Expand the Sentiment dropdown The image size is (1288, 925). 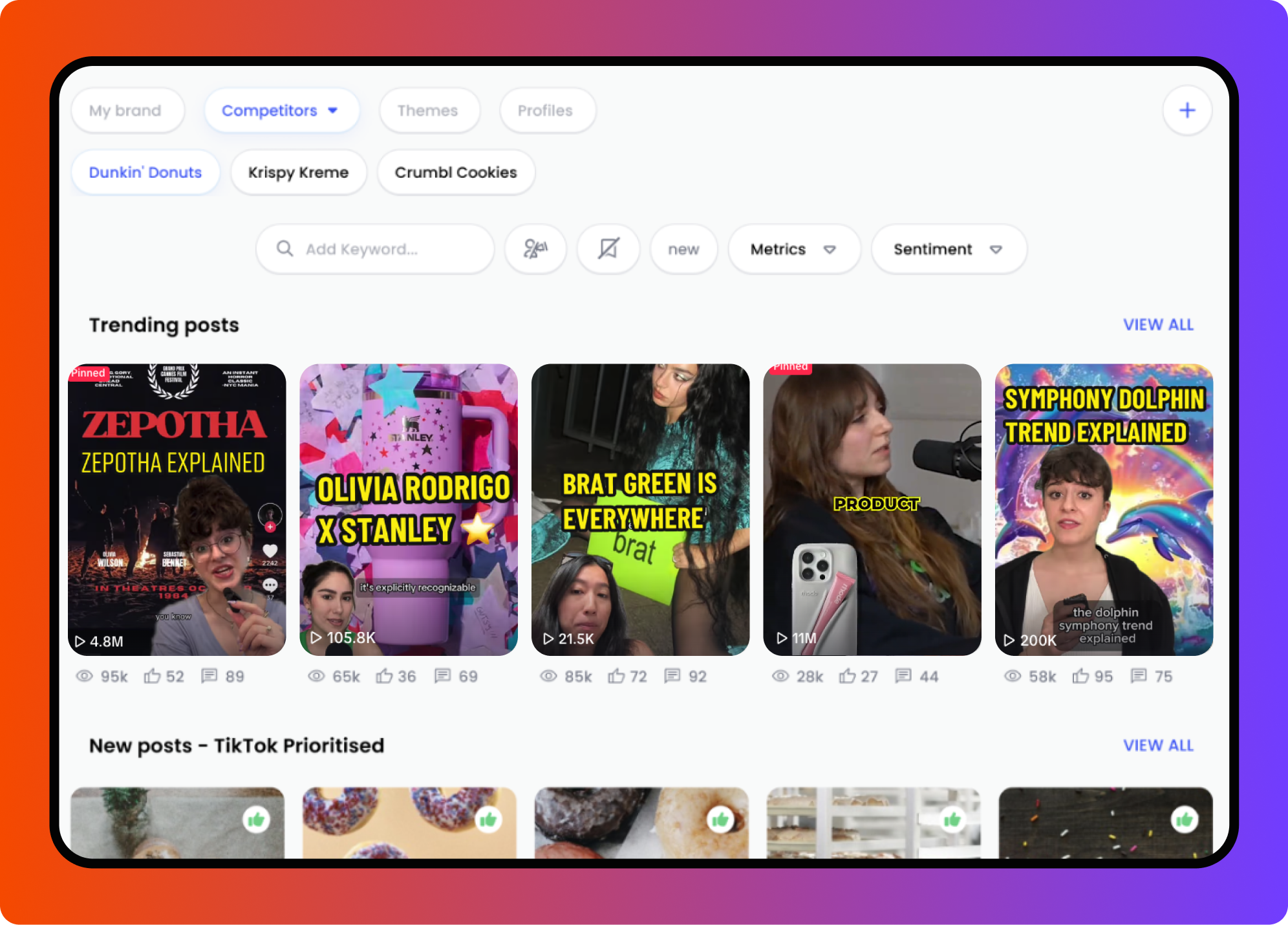click(x=948, y=249)
